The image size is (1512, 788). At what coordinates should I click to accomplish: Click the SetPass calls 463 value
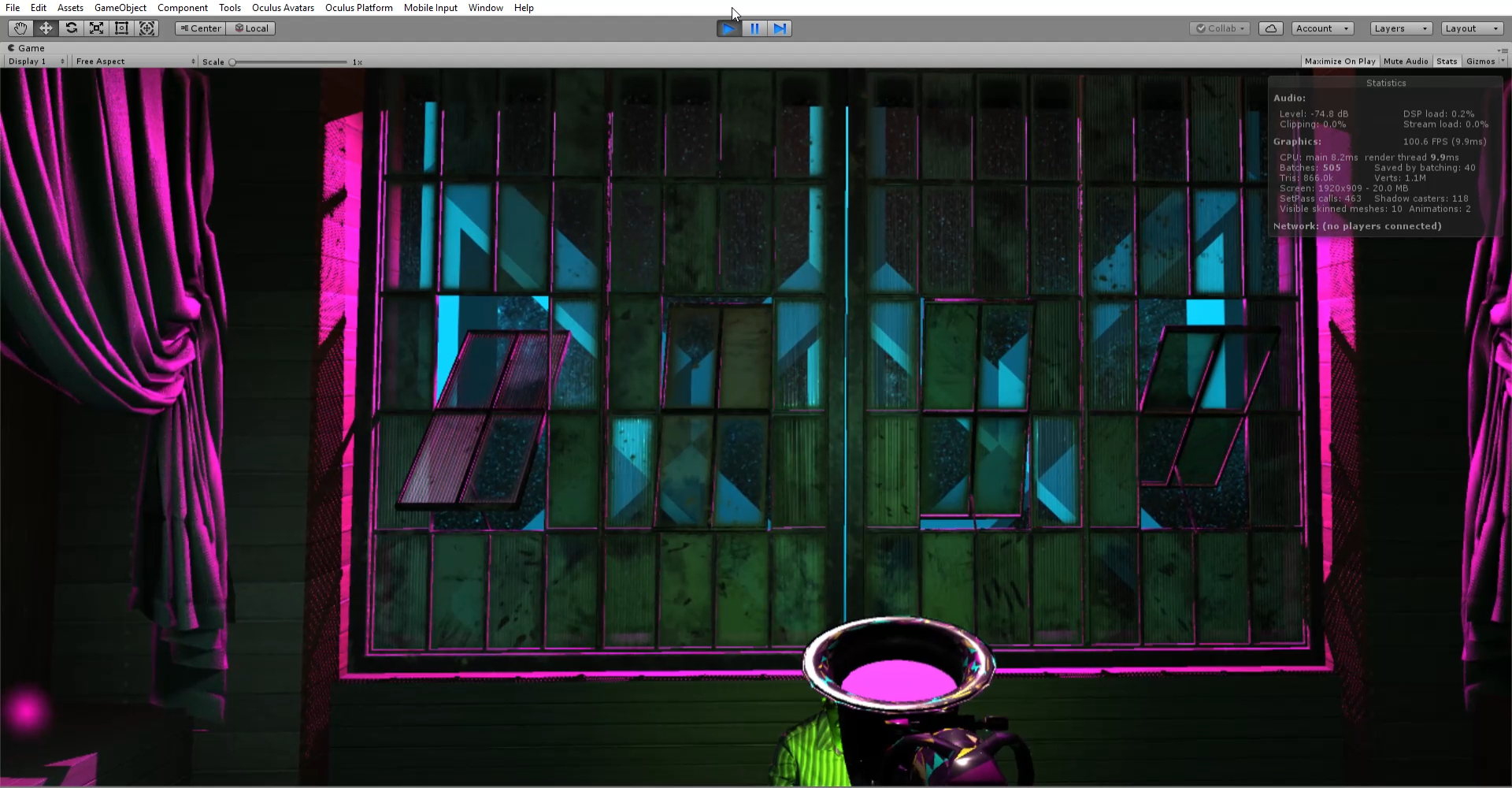[x=1321, y=199]
